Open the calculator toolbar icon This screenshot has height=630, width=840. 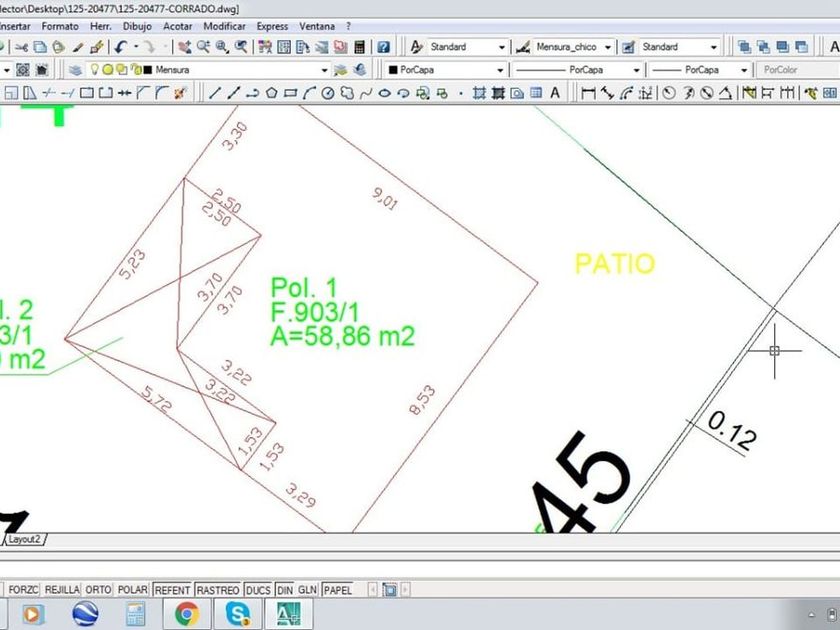[359, 47]
